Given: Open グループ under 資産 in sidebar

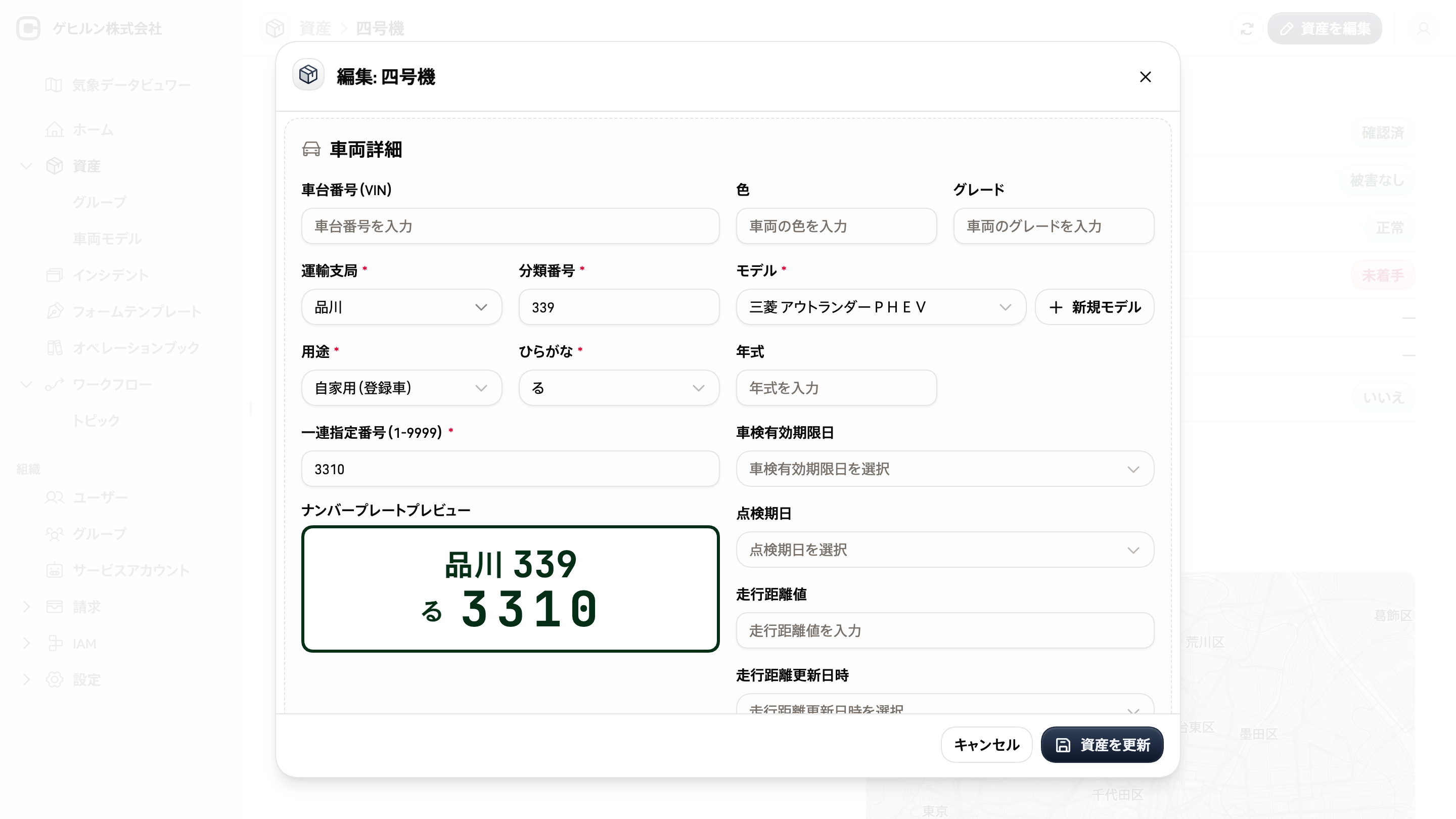Looking at the screenshot, I should 100,202.
